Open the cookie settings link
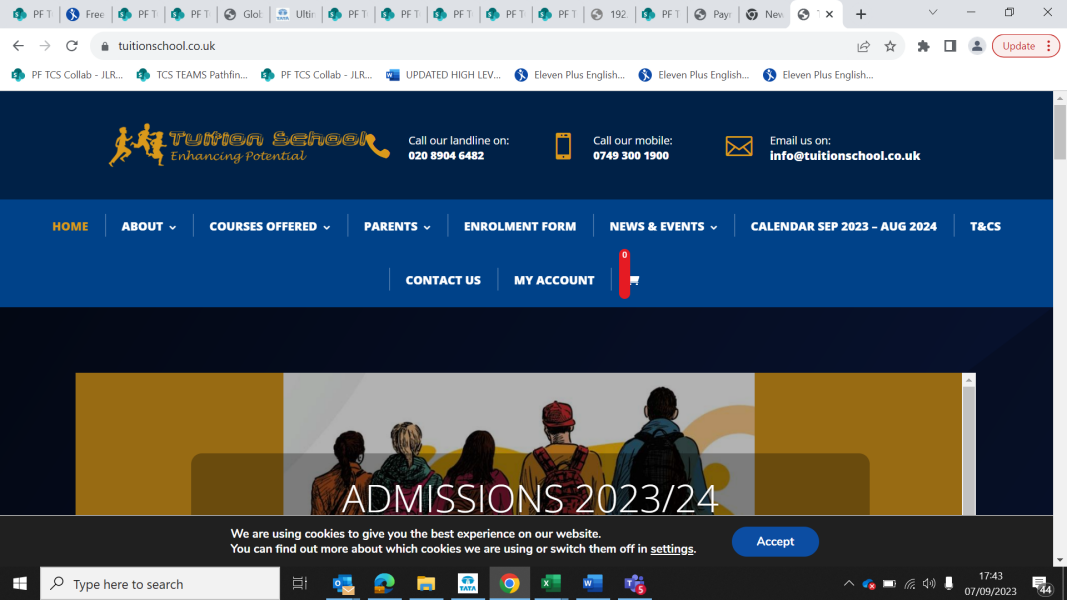Viewport: 1067px width, 600px height. [x=671, y=549]
